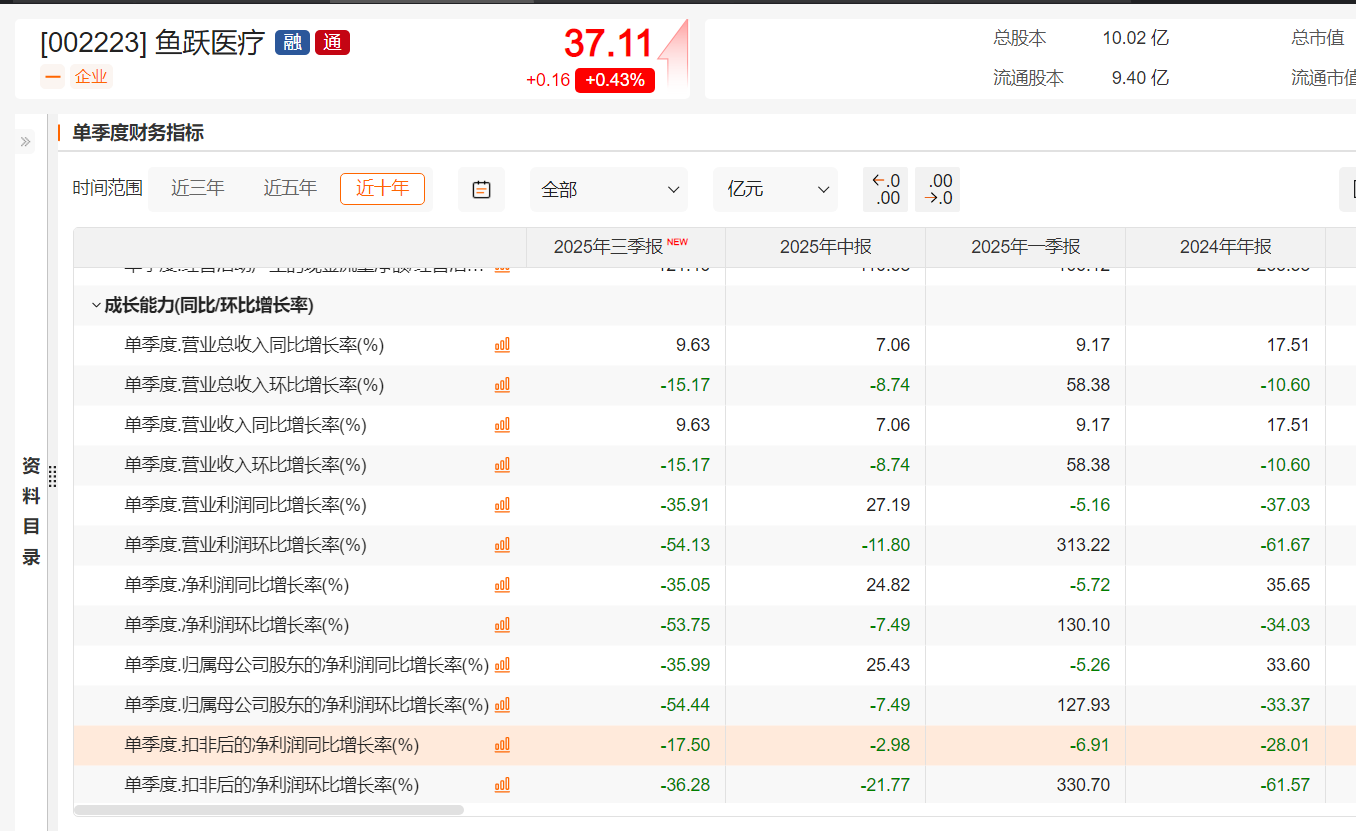Click the 2024年年报 column header
The height and width of the screenshot is (831, 1356).
(1225, 247)
